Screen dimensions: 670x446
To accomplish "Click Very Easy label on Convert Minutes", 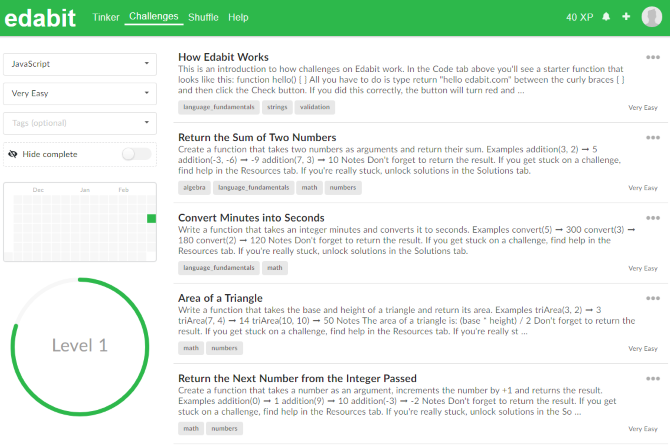I will pos(643,268).
